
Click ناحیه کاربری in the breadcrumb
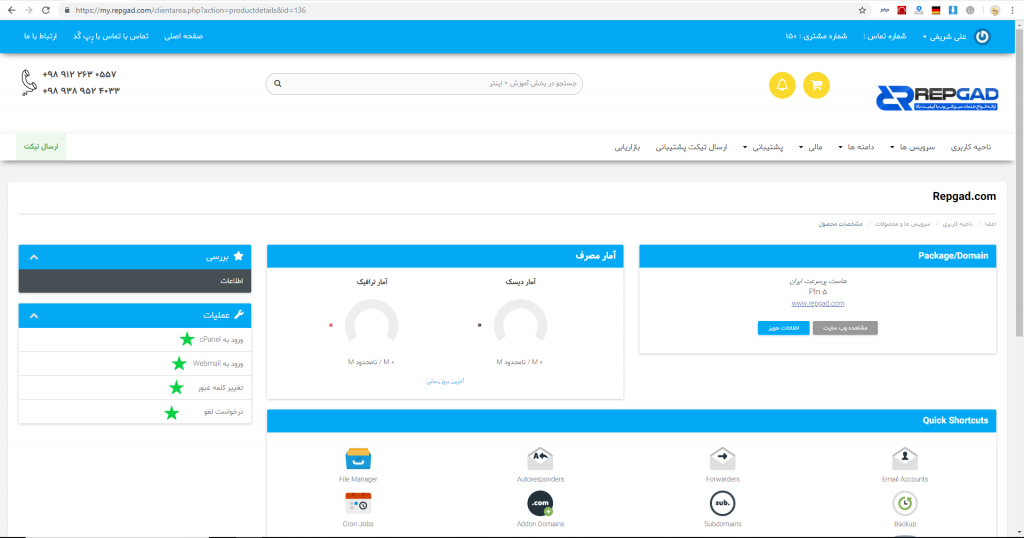[957, 224]
